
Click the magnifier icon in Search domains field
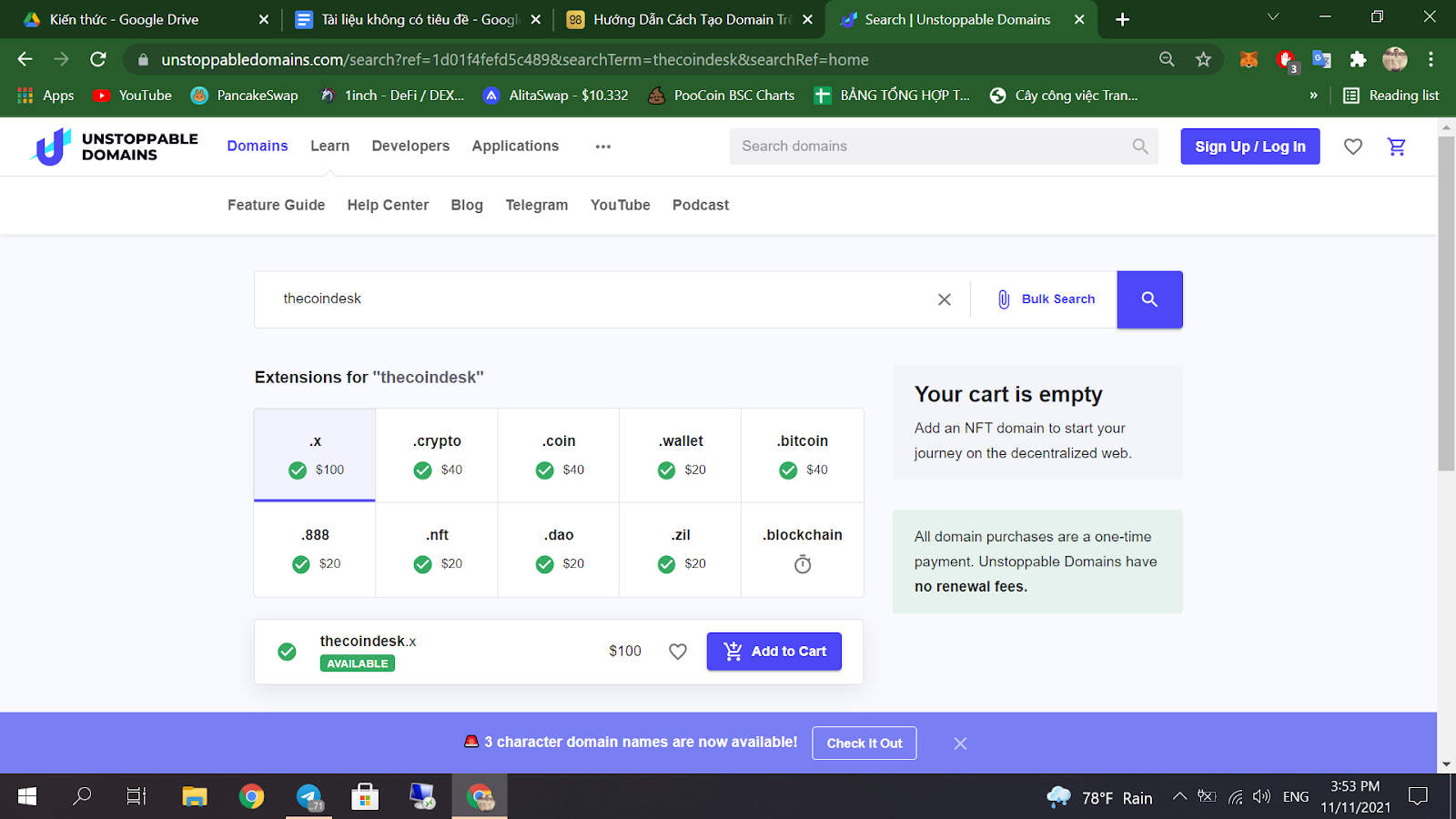pyautogui.click(x=1140, y=146)
